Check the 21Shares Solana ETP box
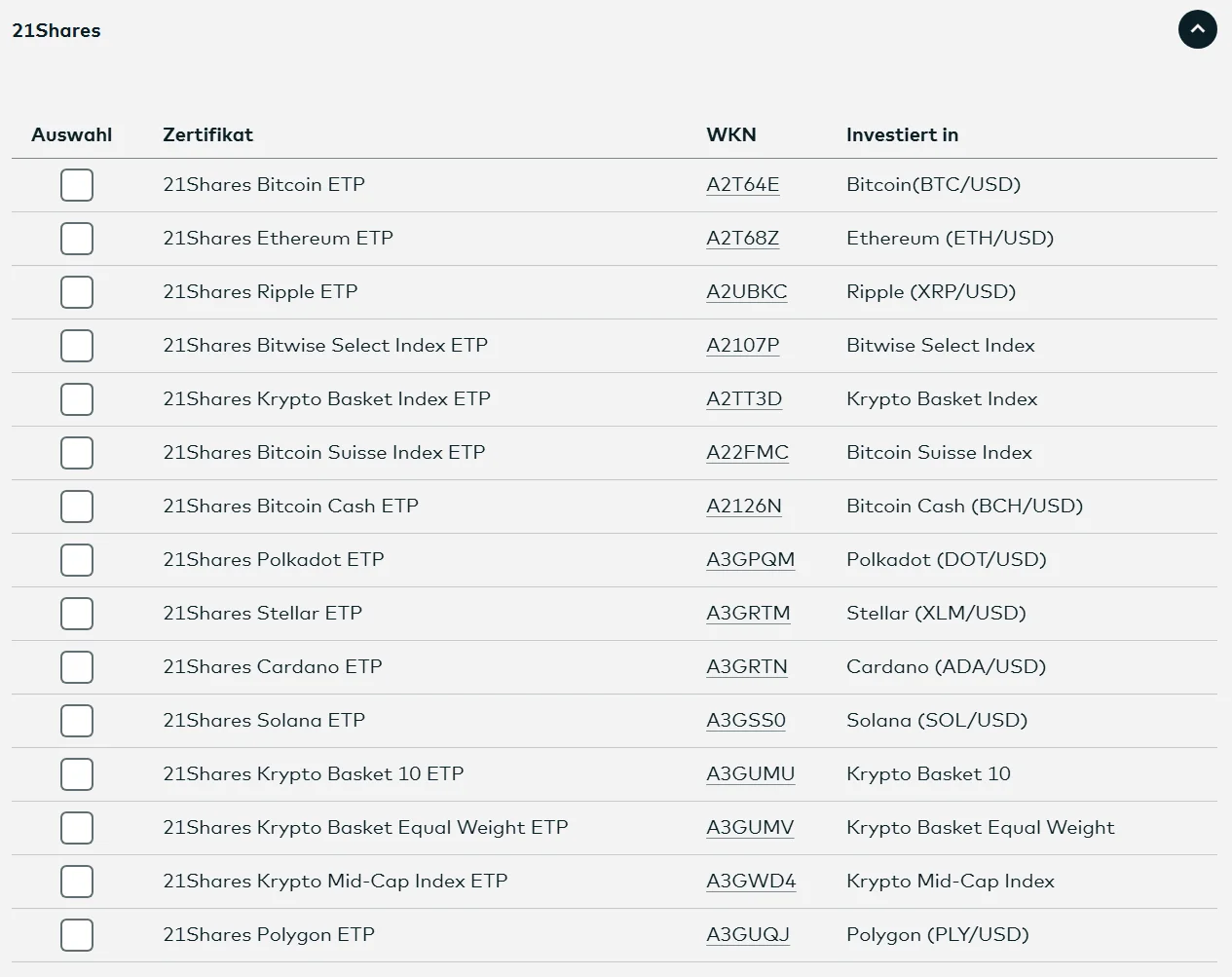Screen dimensions: 1232x977 (x=77, y=721)
